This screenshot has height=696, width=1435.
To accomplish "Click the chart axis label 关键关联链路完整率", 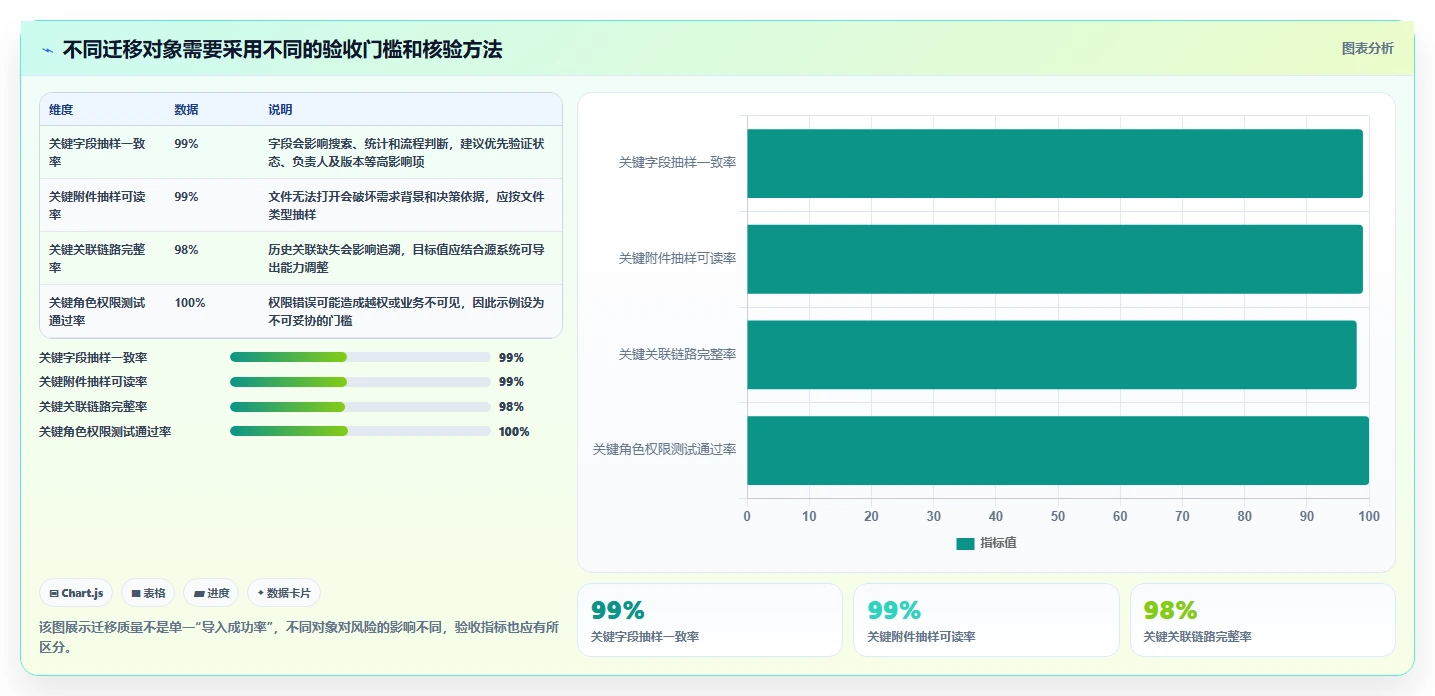I will click(x=678, y=355).
